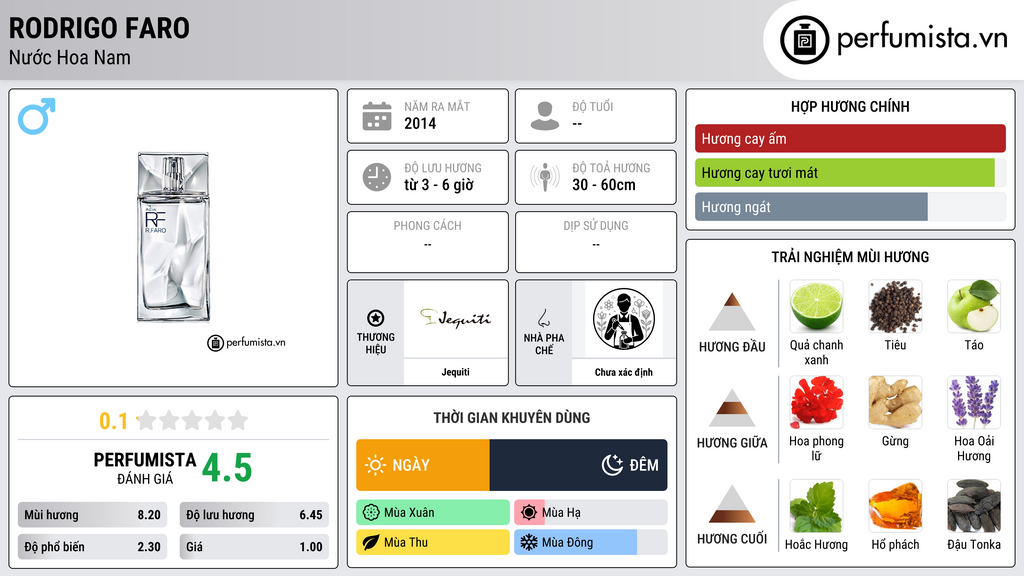
Task: Click the Mùa Thu season bar
Action: pos(433,542)
